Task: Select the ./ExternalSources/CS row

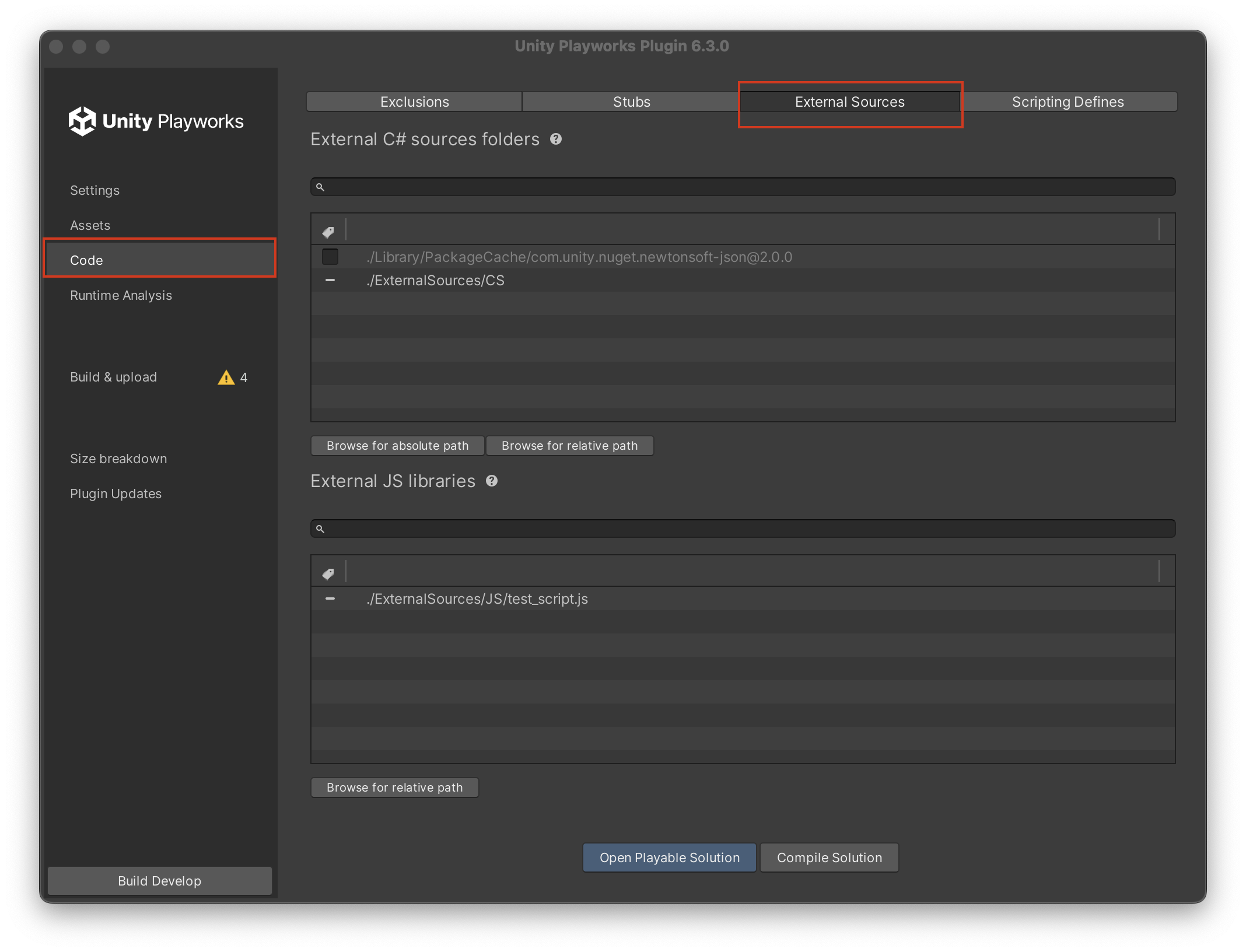Action: 743,280
